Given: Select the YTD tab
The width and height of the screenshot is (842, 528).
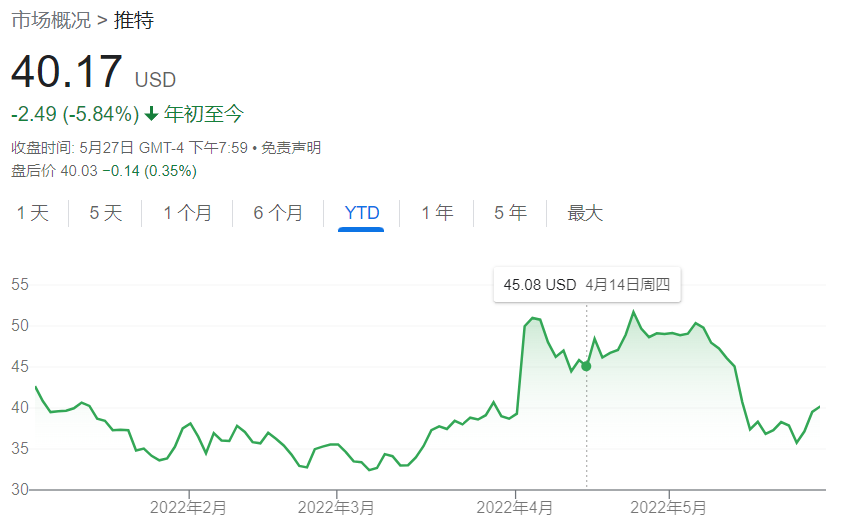Looking at the screenshot, I should pos(361,213).
